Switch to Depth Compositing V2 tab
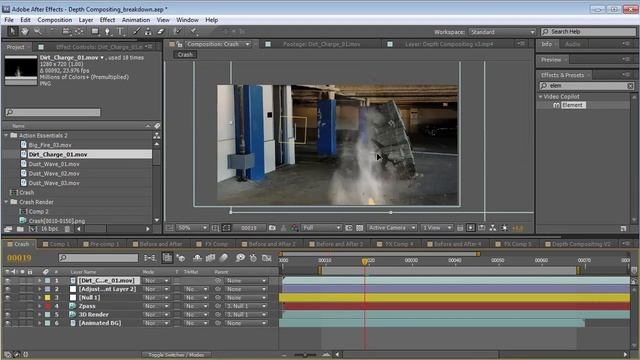The image size is (640, 360). pos(580,244)
